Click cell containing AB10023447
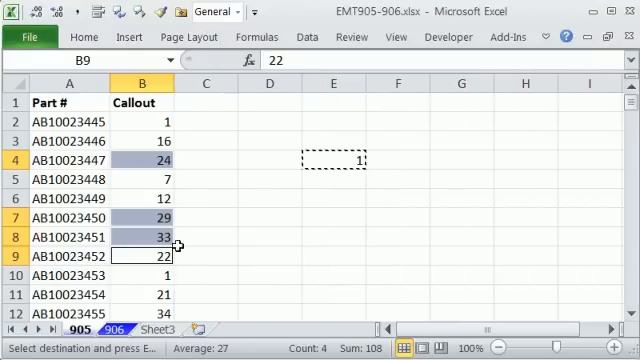The height and width of the screenshot is (360, 640). click(x=69, y=160)
